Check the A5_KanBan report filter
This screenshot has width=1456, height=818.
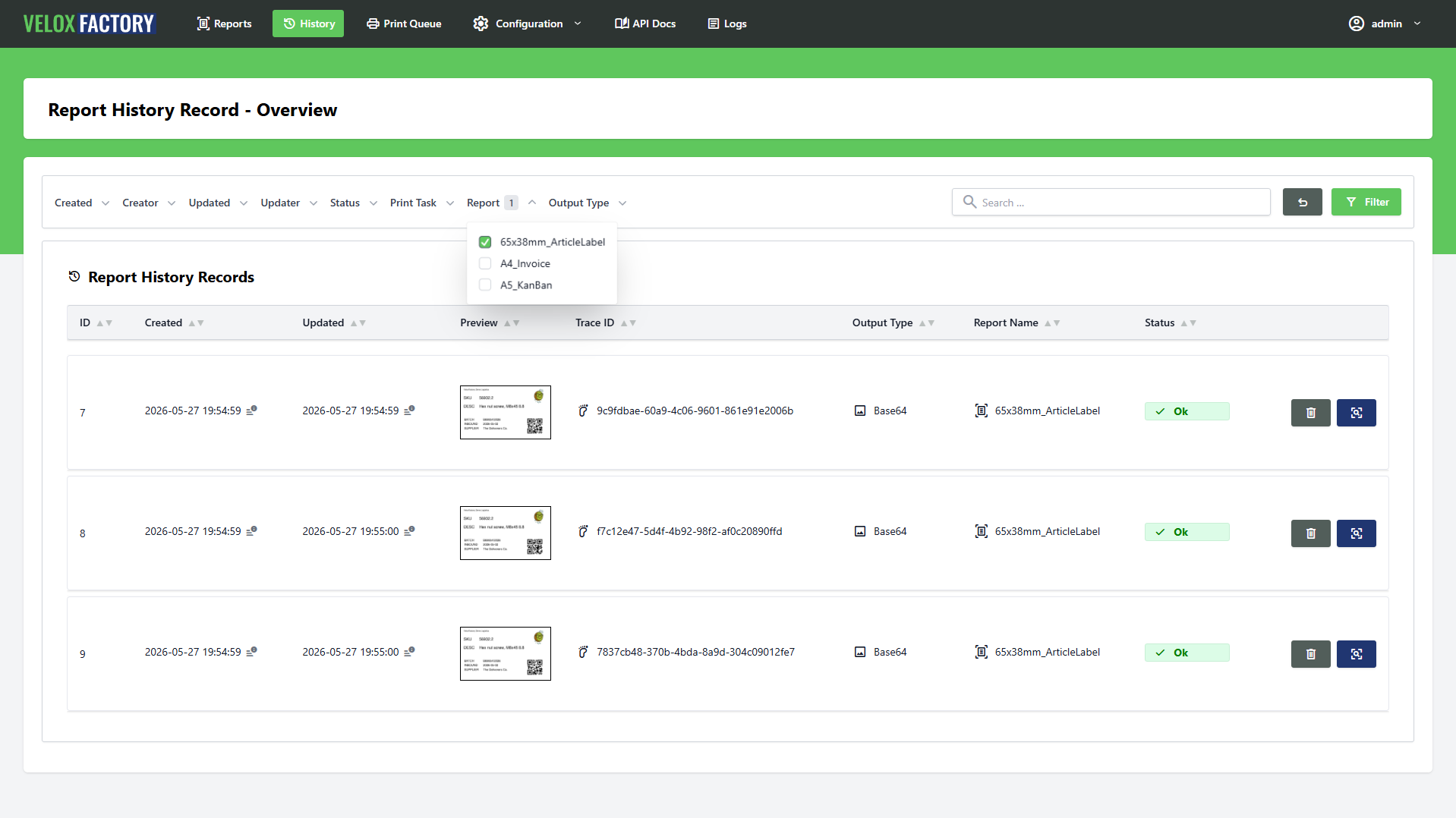pos(485,285)
